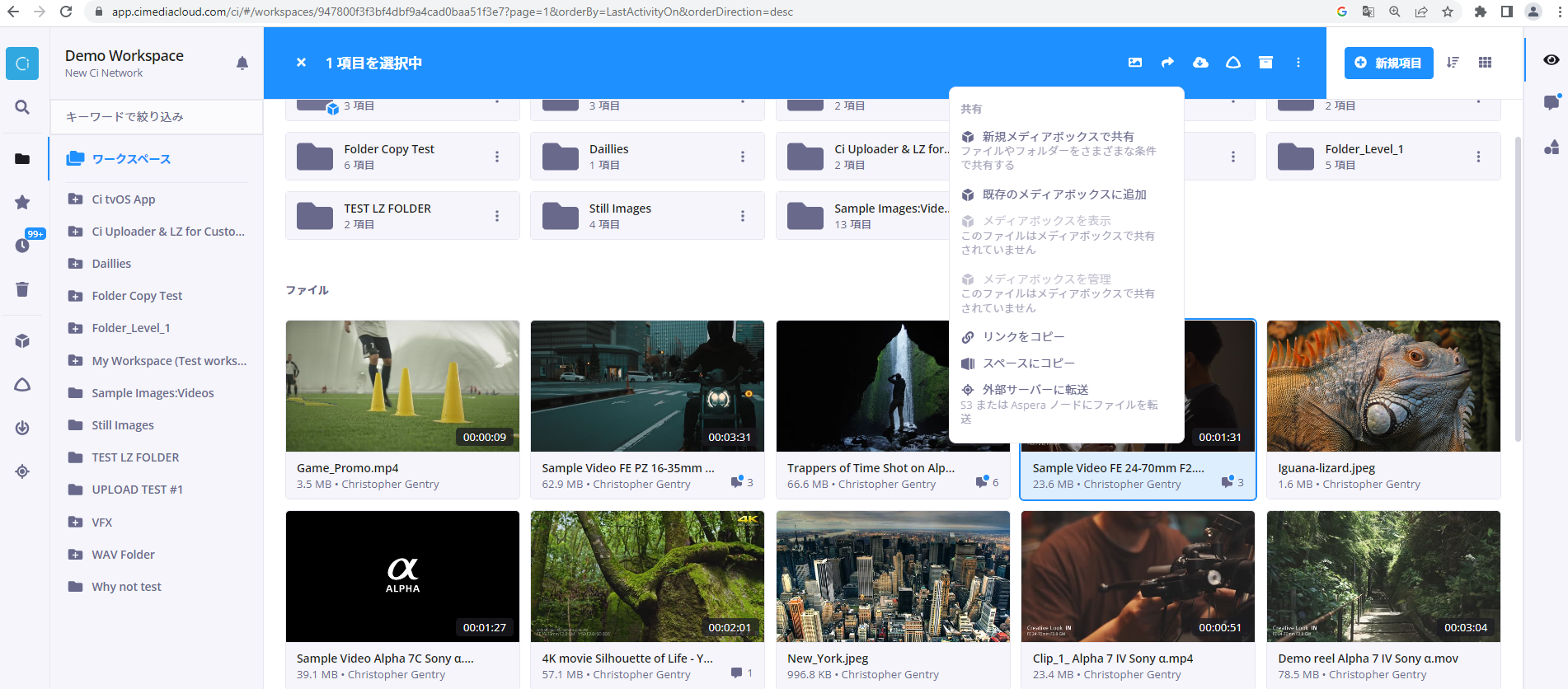Expand My Workspace (Test works... folder
The width and height of the screenshot is (1568, 689).
[75, 361]
